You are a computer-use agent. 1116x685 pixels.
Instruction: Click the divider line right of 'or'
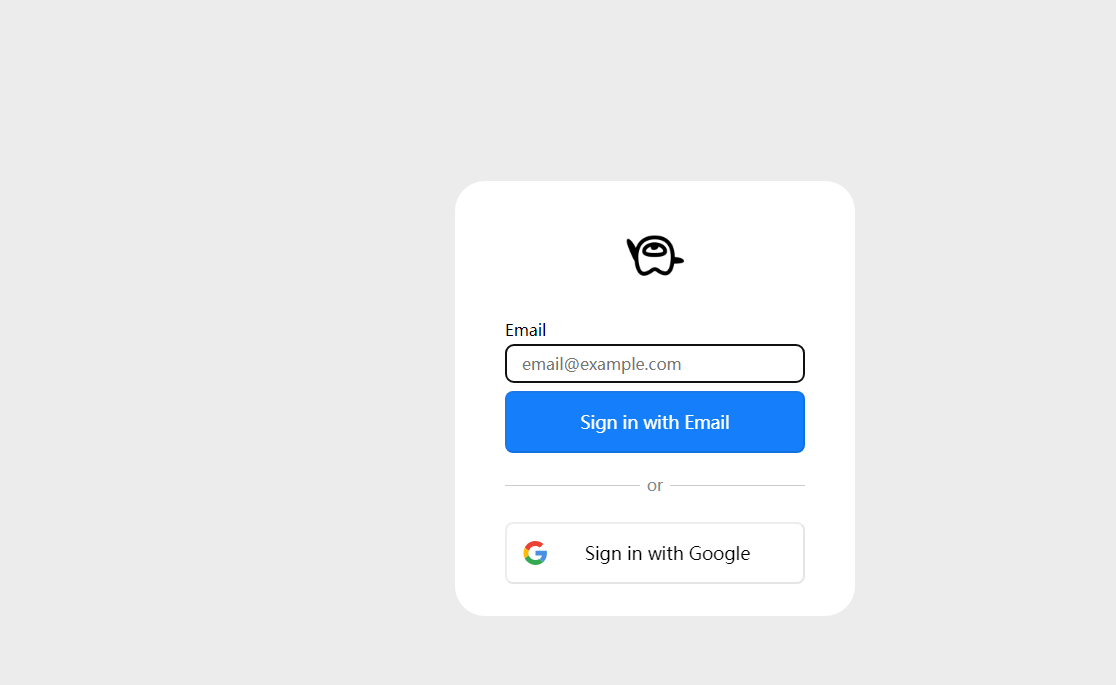737,486
